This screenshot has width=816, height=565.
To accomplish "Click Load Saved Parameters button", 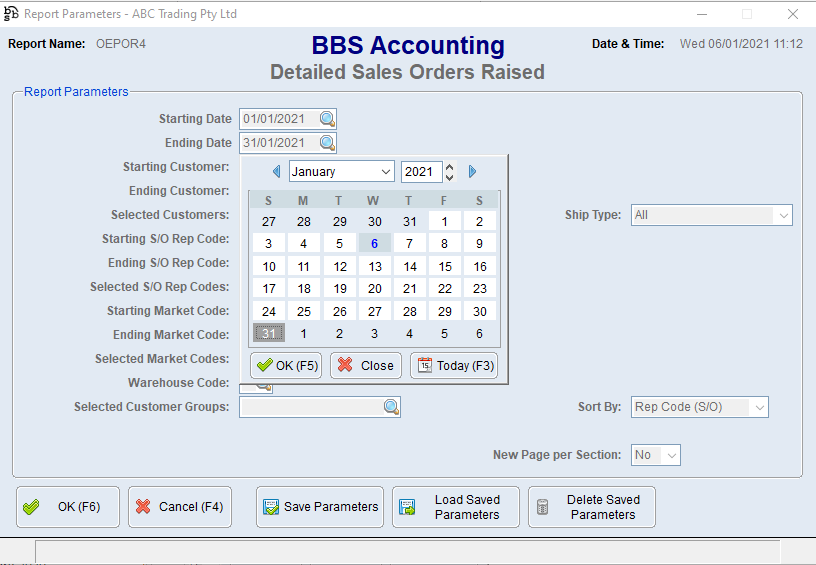I will tap(456, 507).
